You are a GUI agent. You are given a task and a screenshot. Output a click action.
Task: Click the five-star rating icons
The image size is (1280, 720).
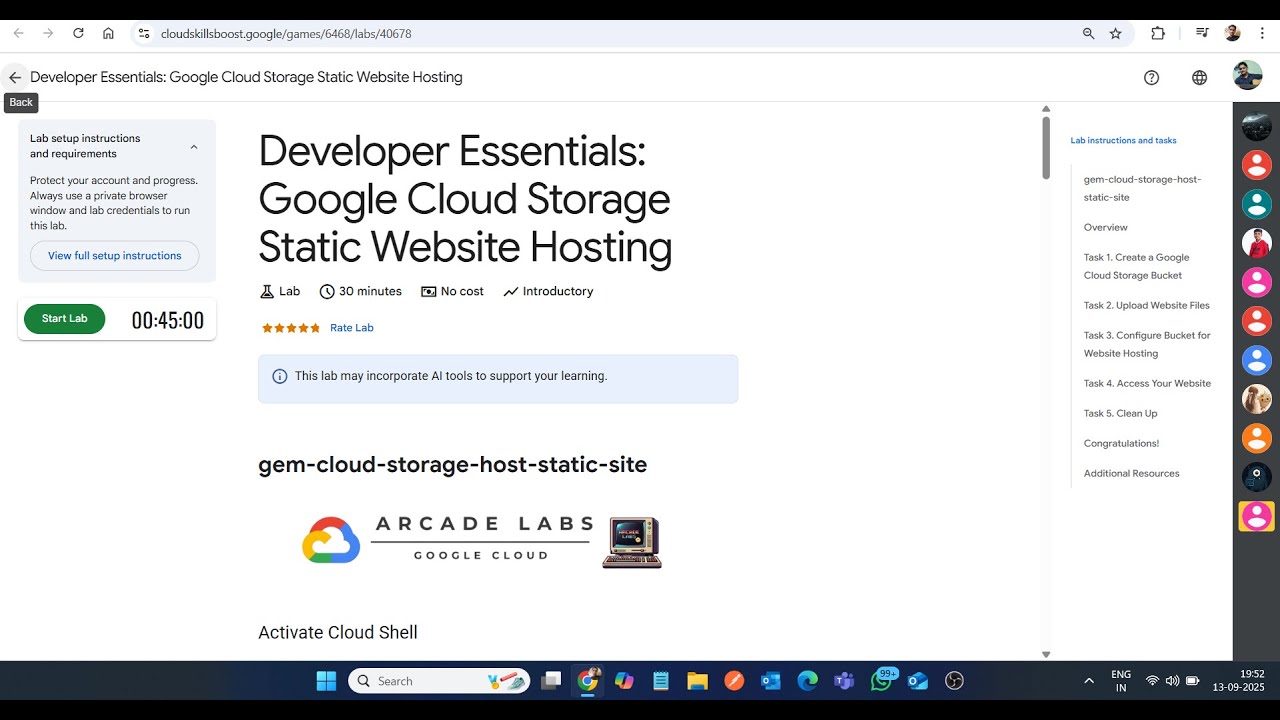(291, 328)
